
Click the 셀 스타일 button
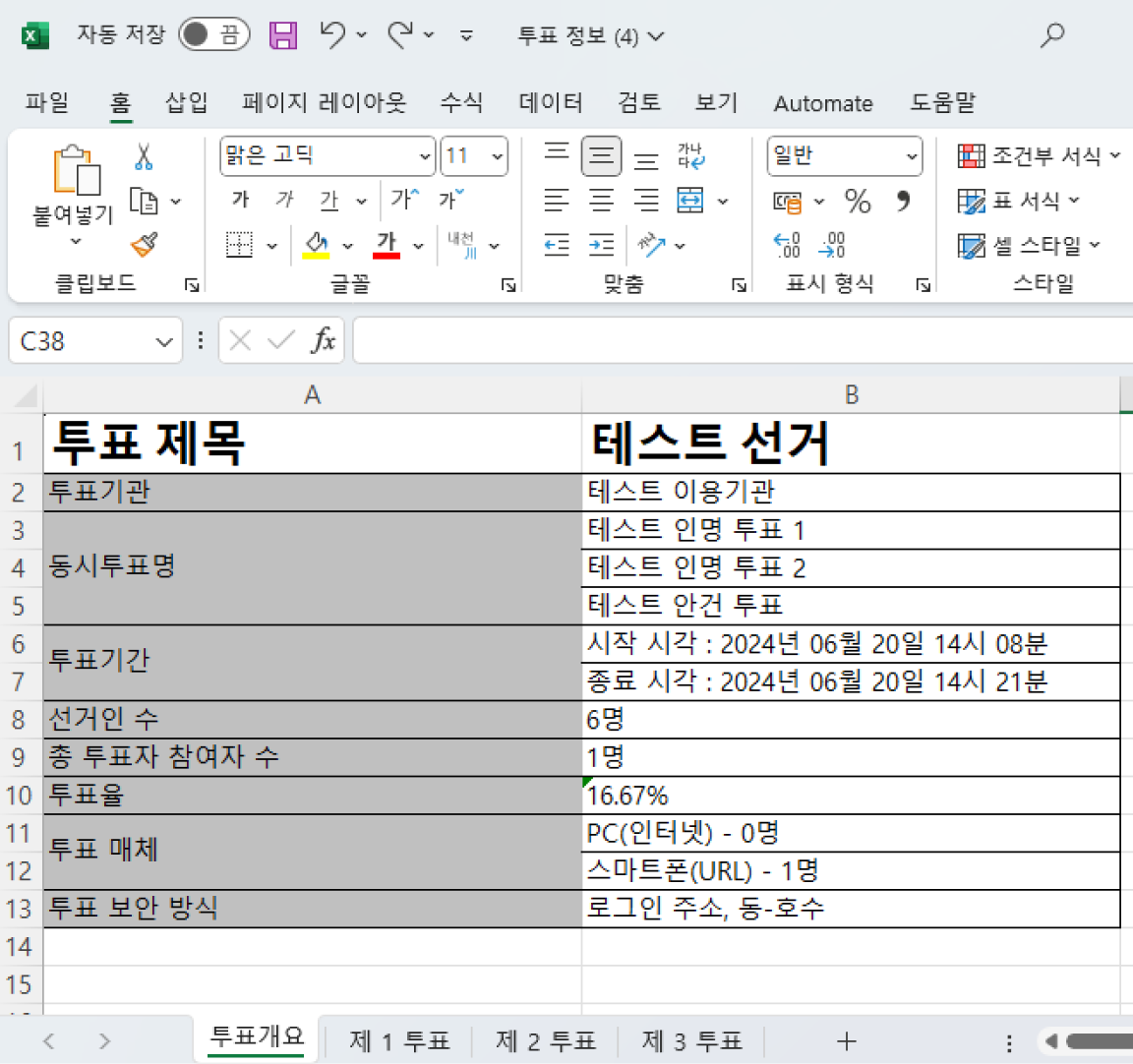(1029, 245)
